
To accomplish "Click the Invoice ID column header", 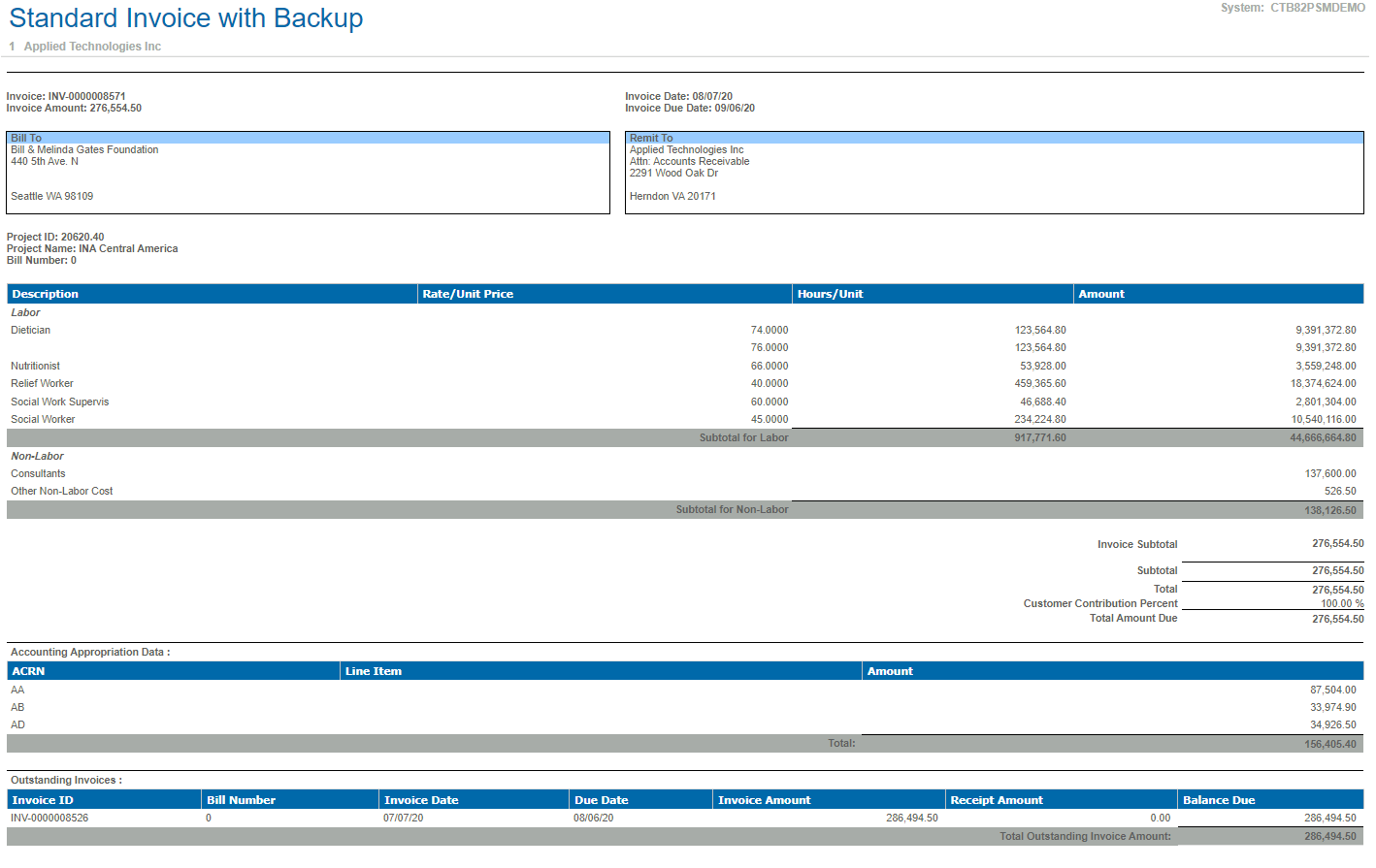I will point(43,800).
